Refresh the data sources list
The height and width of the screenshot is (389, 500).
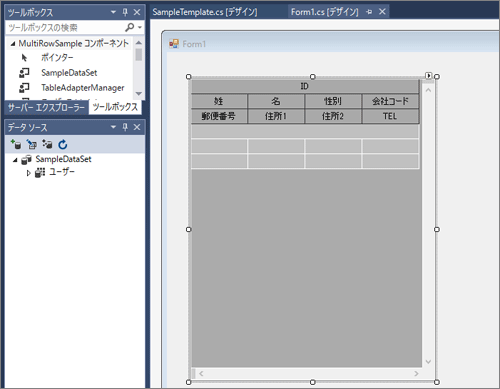click(63, 144)
